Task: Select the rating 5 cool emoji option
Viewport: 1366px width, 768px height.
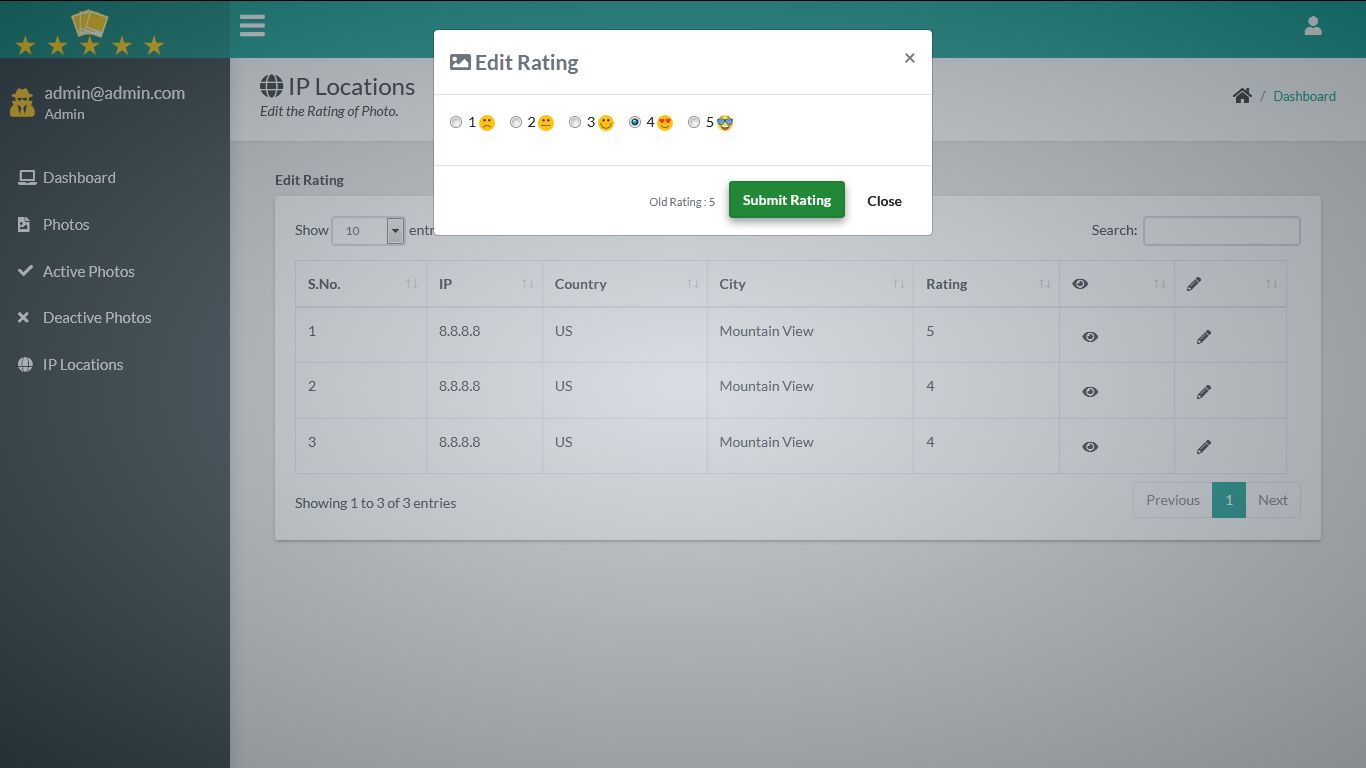Action: click(694, 121)
